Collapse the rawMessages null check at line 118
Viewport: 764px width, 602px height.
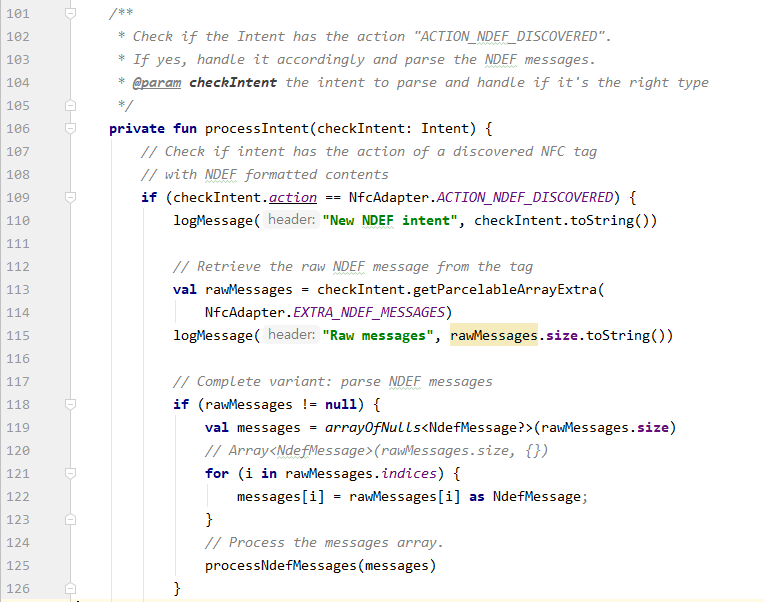(x=70, y=404)
